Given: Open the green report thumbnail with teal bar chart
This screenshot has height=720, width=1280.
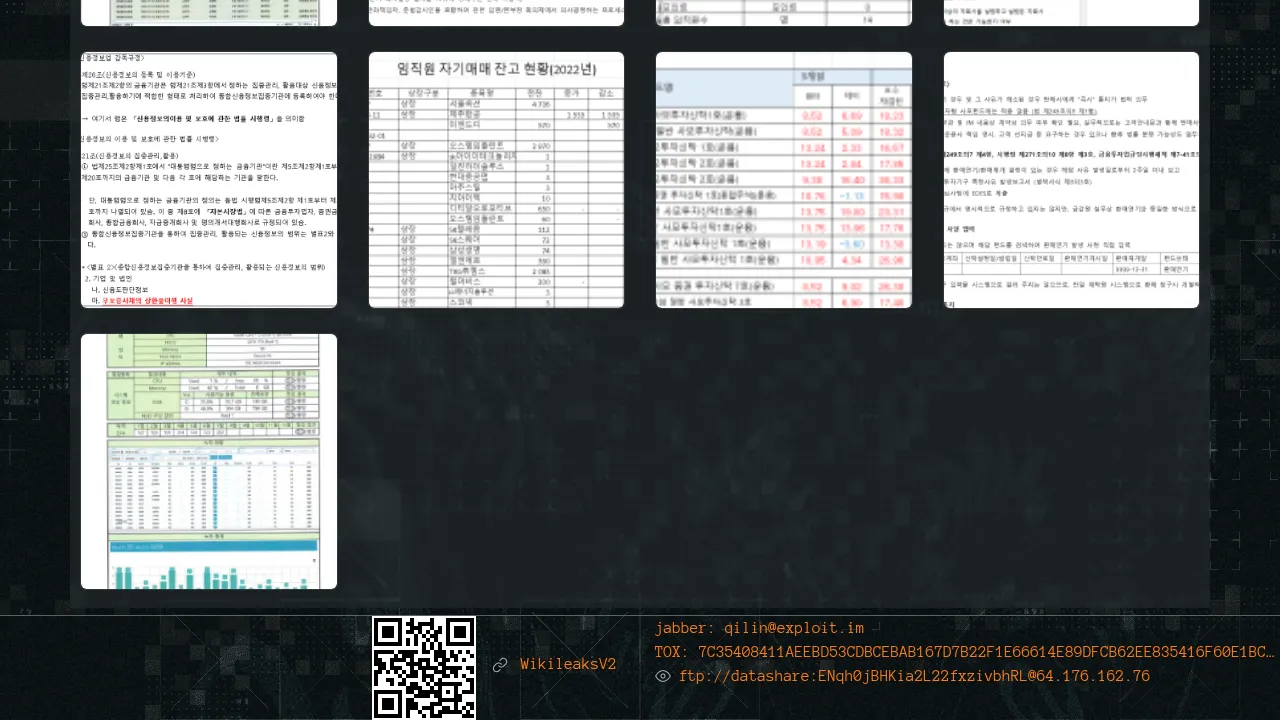Looking at the screenshot, I should pos(209,461).
